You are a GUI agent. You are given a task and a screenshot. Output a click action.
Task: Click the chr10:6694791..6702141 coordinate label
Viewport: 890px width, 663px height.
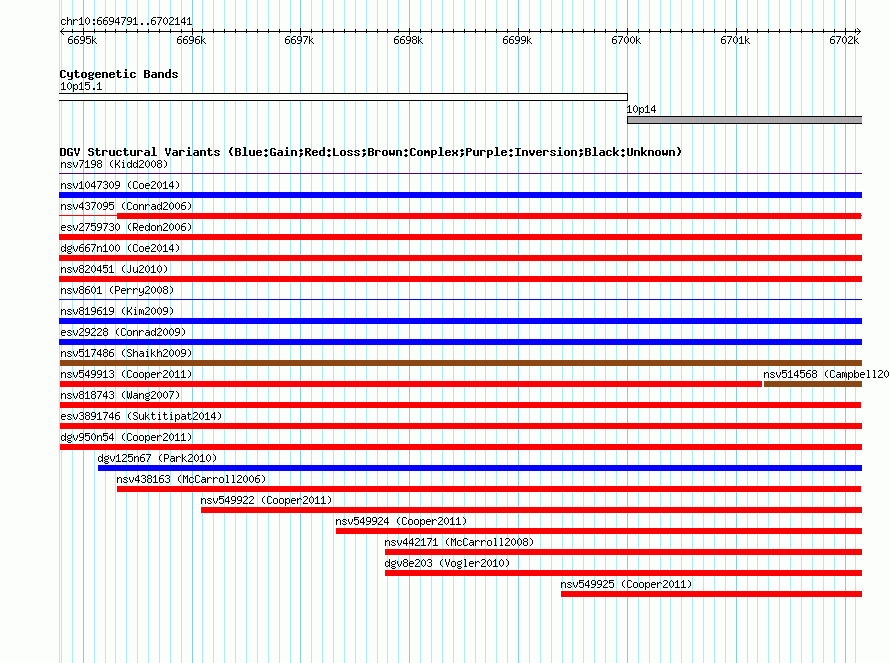(126, 22)
